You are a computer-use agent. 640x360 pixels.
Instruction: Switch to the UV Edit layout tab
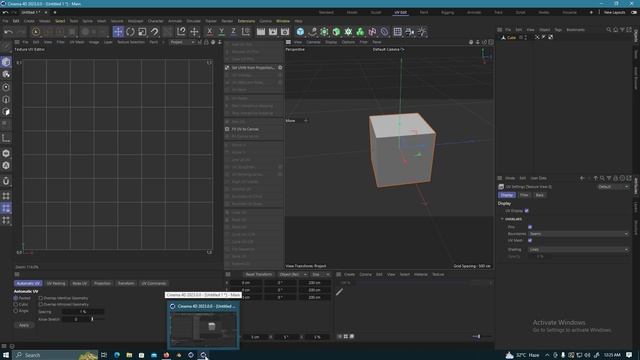click(400, 12)
